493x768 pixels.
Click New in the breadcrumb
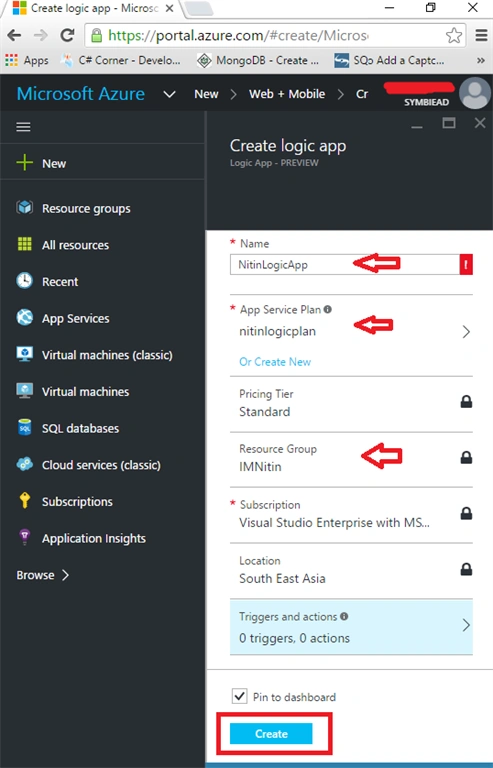point(206,94)
